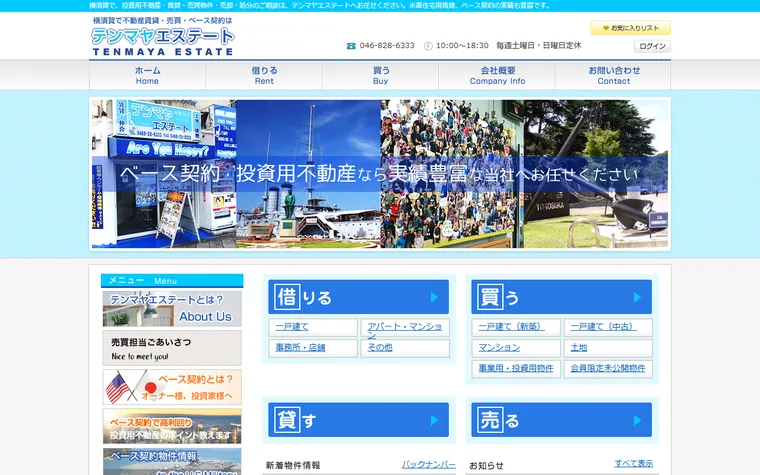Click the telephone icon beside 046-828-6333

[x=351, y=46]
